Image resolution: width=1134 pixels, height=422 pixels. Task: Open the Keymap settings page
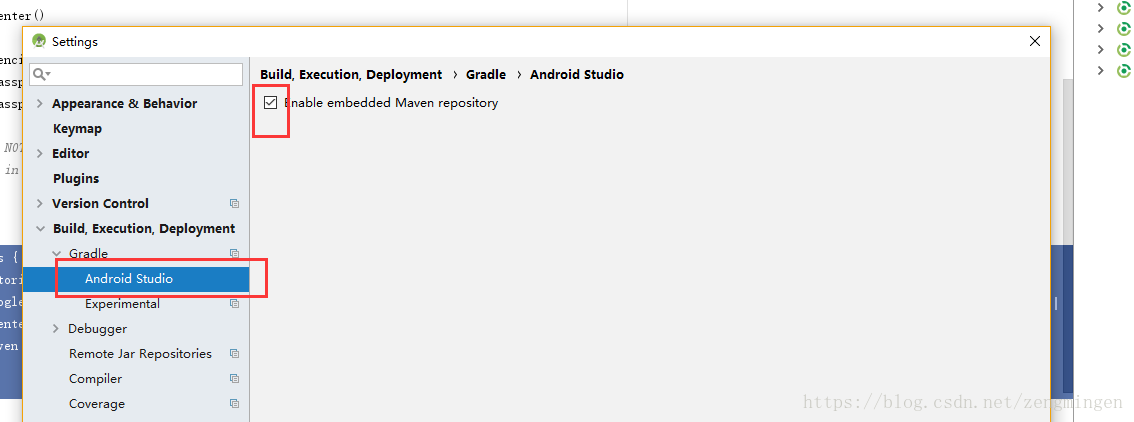pos(77,129)
